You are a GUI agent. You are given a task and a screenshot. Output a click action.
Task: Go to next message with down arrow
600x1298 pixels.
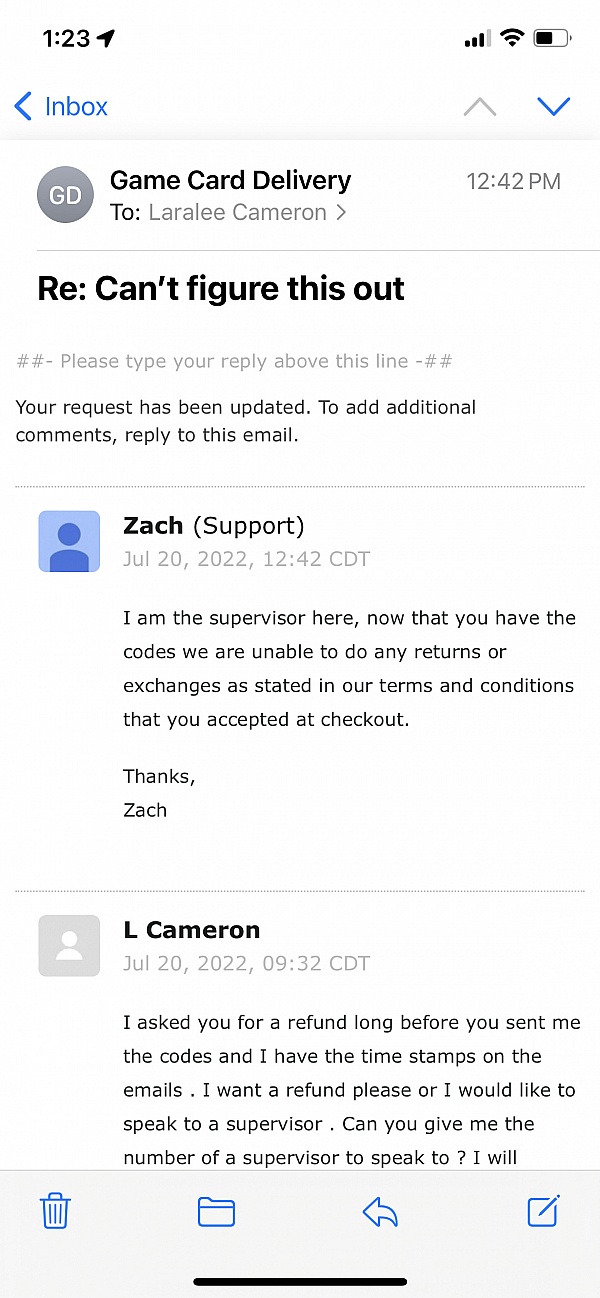553,106
